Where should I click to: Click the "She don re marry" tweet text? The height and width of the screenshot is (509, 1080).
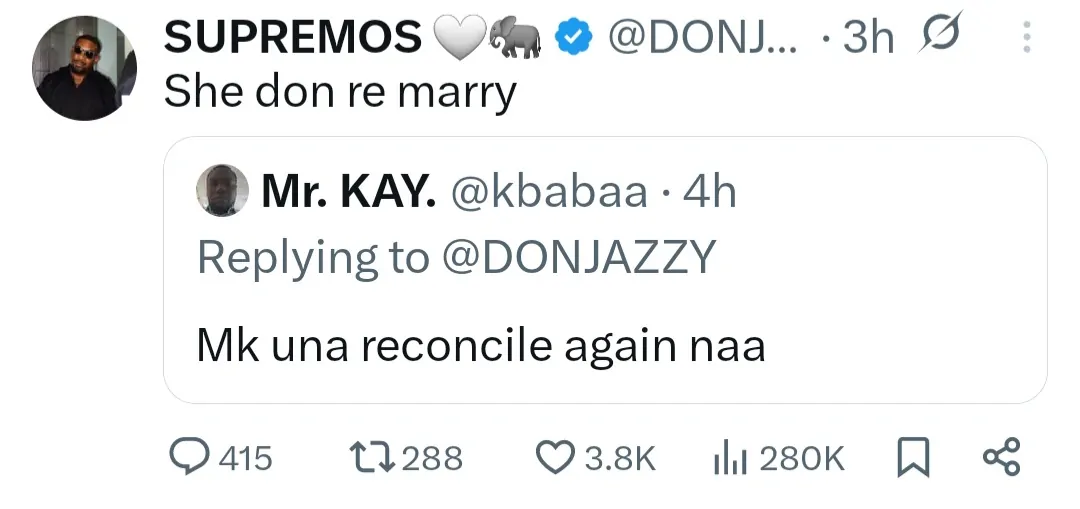click(x=340, y=92)
